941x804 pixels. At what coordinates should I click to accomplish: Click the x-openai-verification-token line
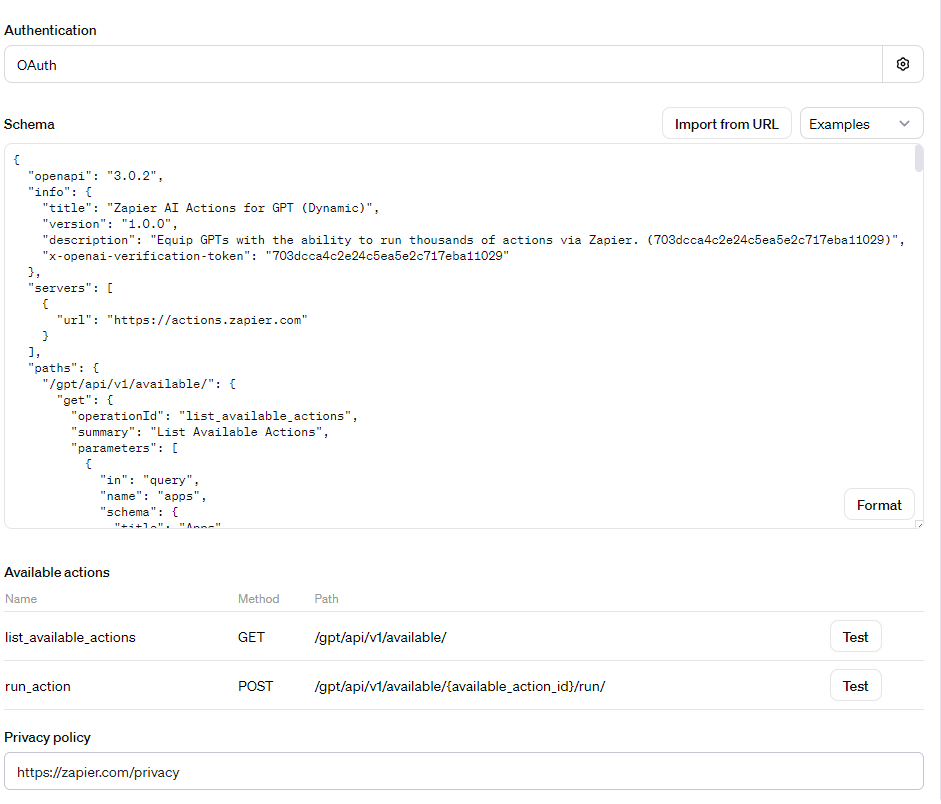tap(275, 256)
